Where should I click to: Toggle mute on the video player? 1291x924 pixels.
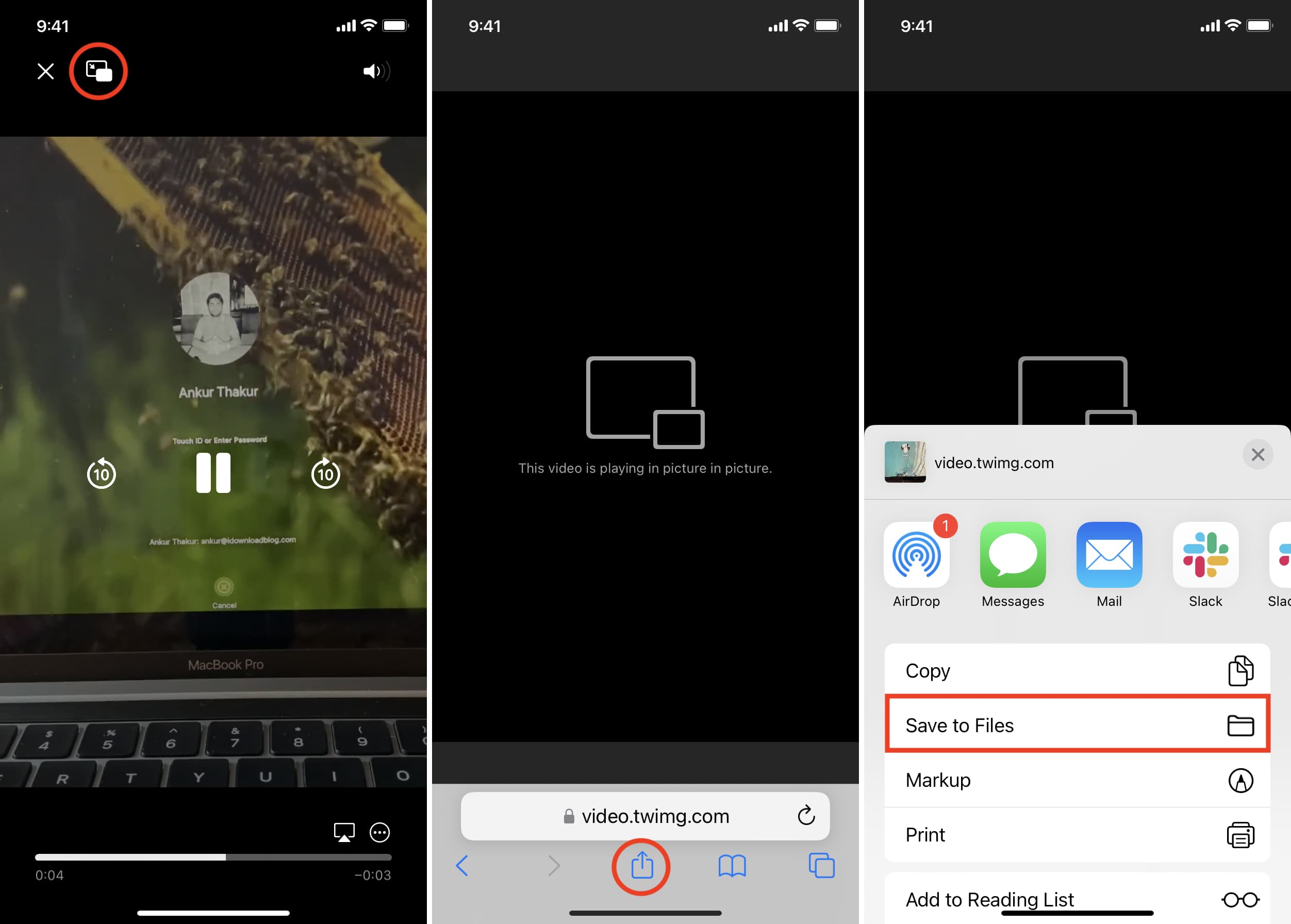(x=376, y=70)
